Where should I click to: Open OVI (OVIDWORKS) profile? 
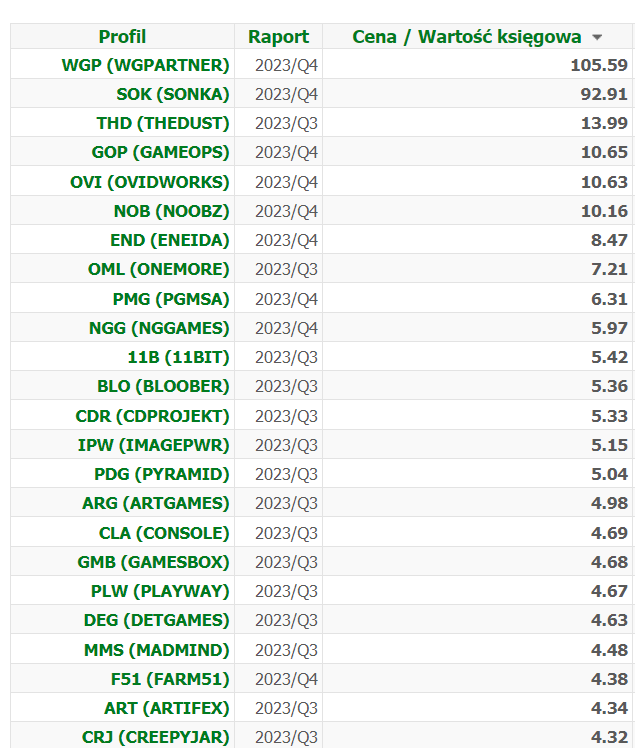tap(150, 182)
